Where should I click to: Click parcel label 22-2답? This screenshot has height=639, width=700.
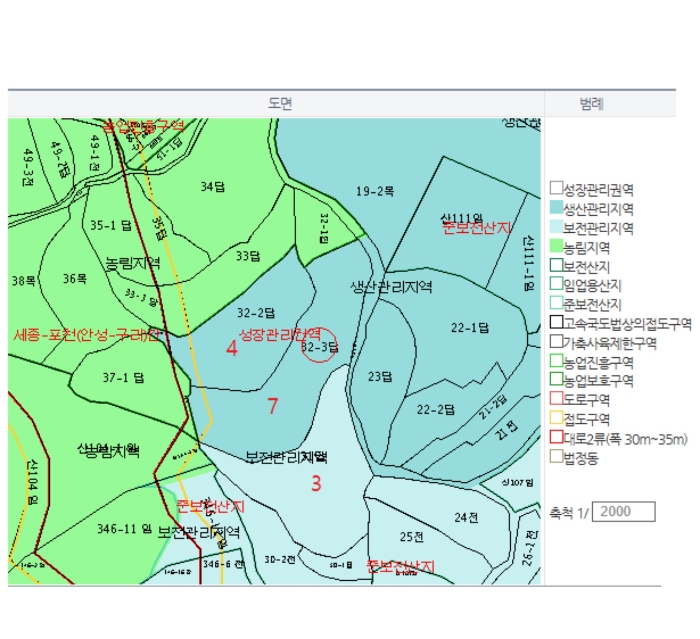tap(436, 409)
